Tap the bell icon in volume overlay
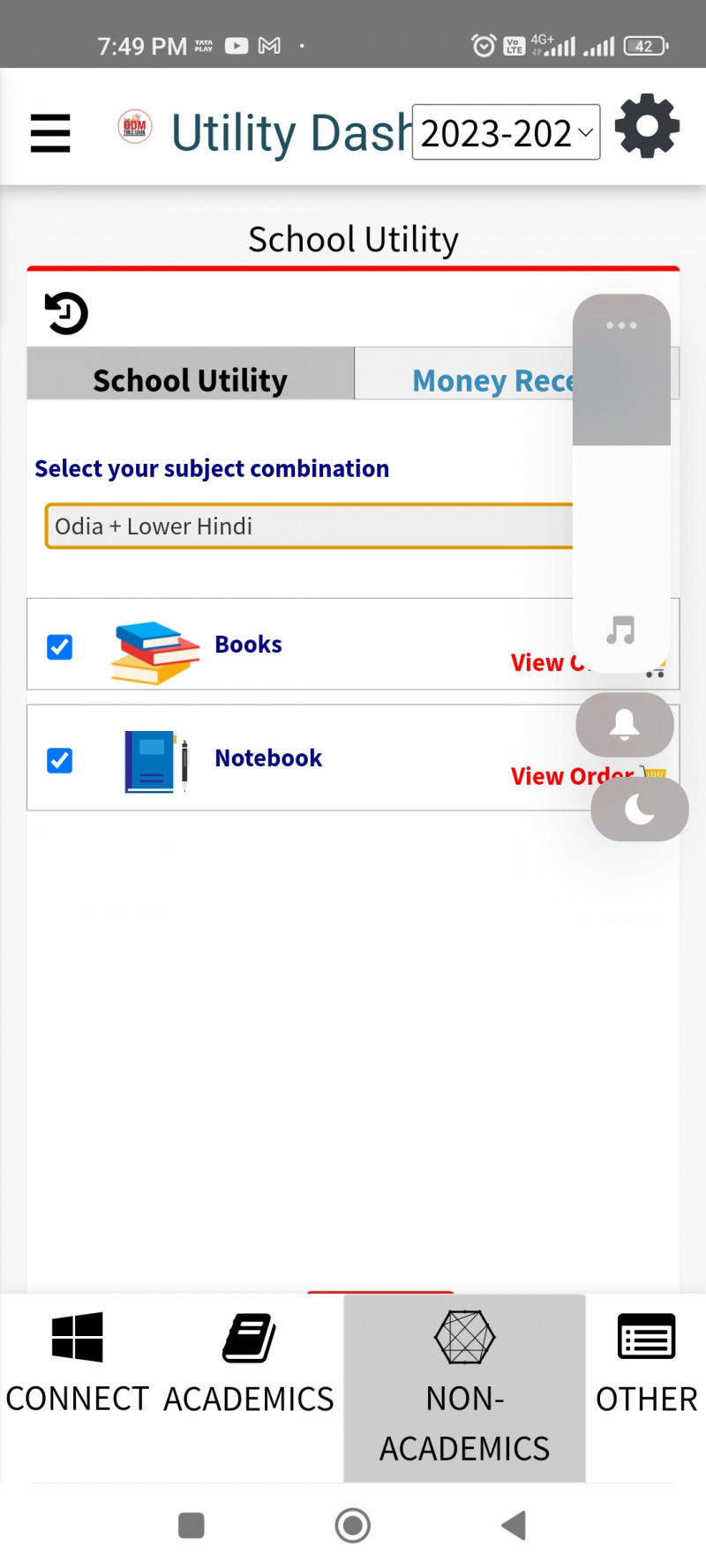This screenshot has width=706, height=1568. point(625,724)
